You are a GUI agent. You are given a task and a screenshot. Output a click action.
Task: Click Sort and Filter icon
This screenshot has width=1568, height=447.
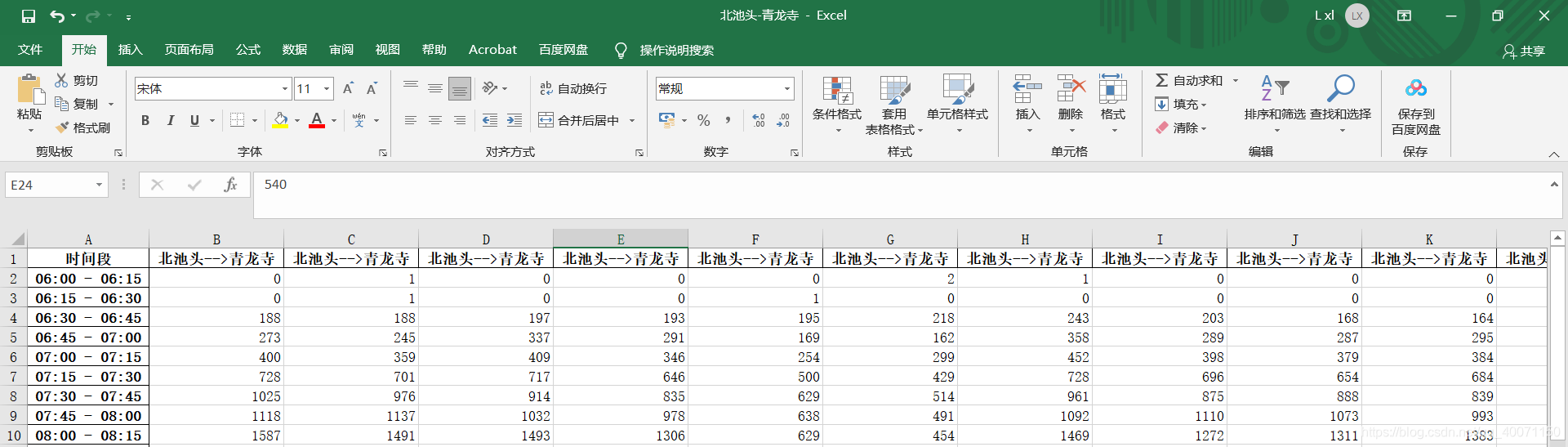pos(1274,87)
